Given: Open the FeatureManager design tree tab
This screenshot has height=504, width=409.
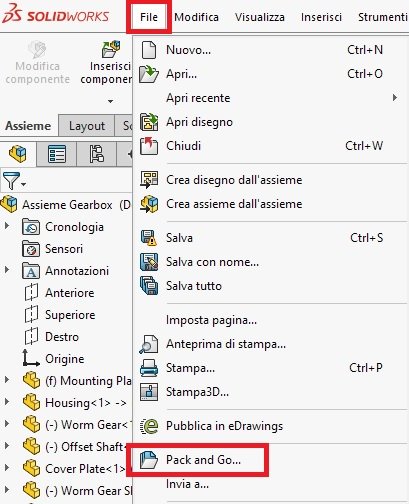Looking at the screenshot, I should pos(18,154).
